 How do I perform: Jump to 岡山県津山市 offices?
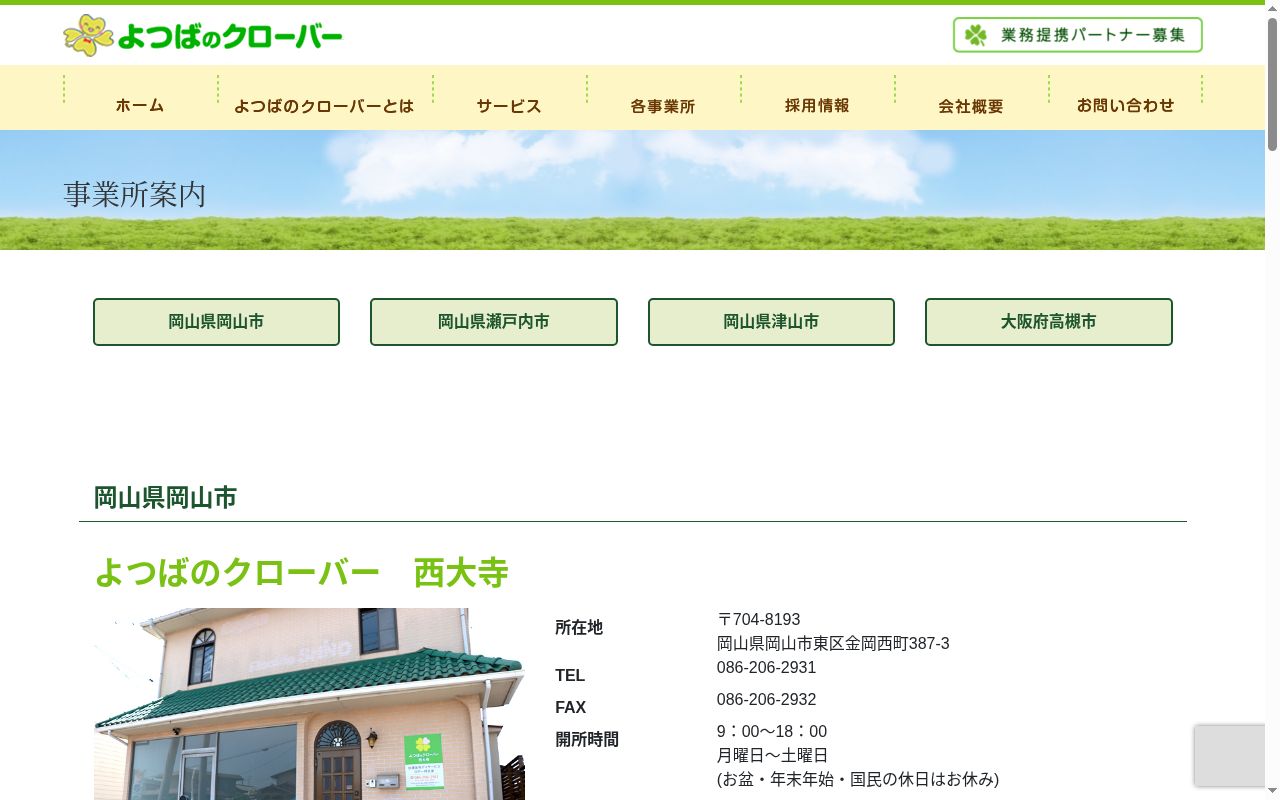pos(771,322)
